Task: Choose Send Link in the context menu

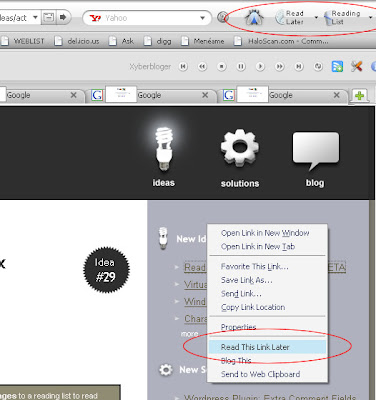Action: tap(241, 294)
